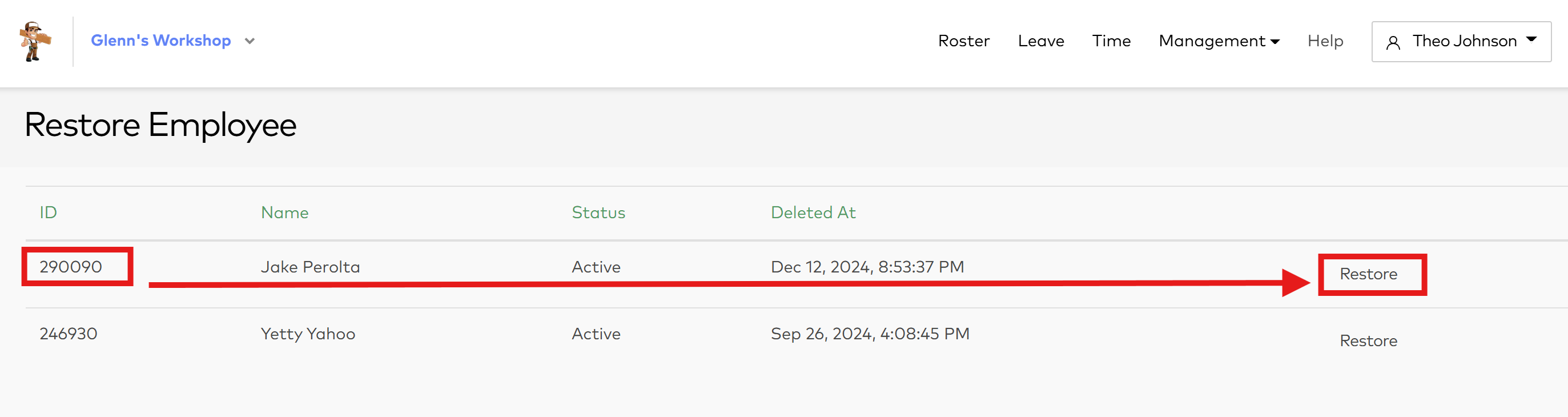This screenshot has width=1568, height=417.
Task: Click the Jake Perolta name cell
Action: [310, 267]
